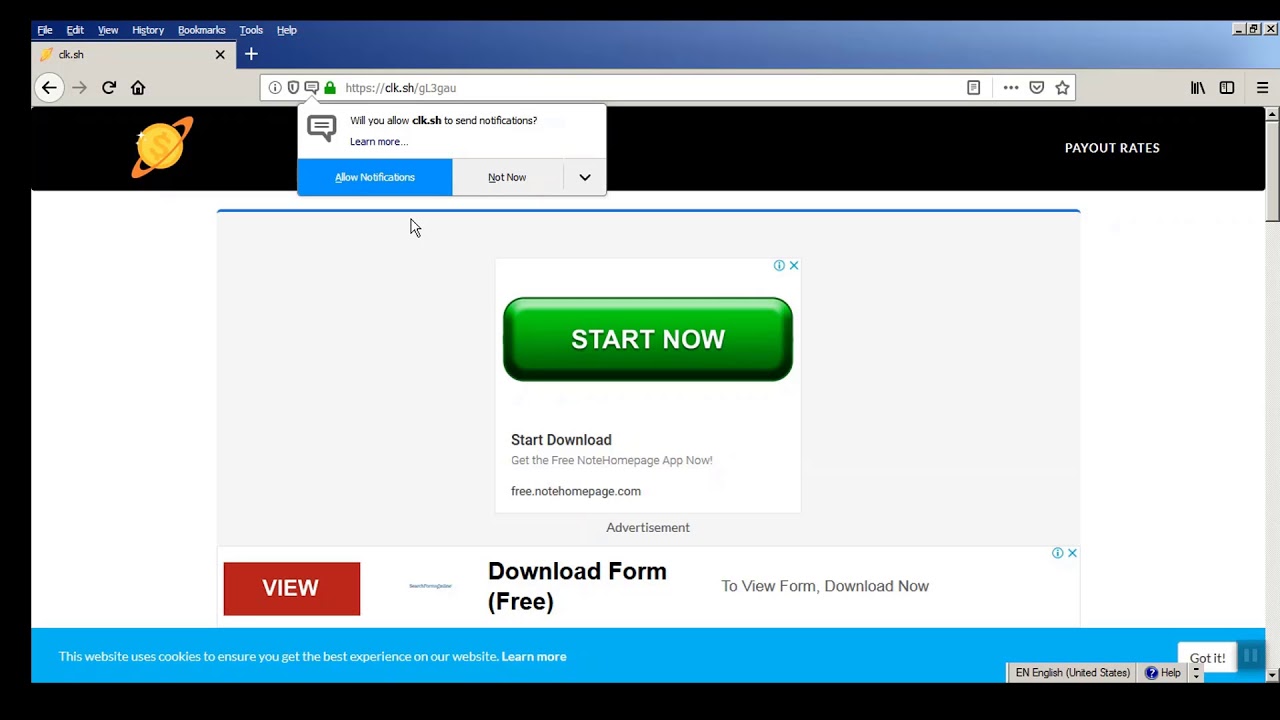The height and width of the screenshot is (720, 1280).
Task: Expand the Not Now dropdown arrow
Action: 585,178
